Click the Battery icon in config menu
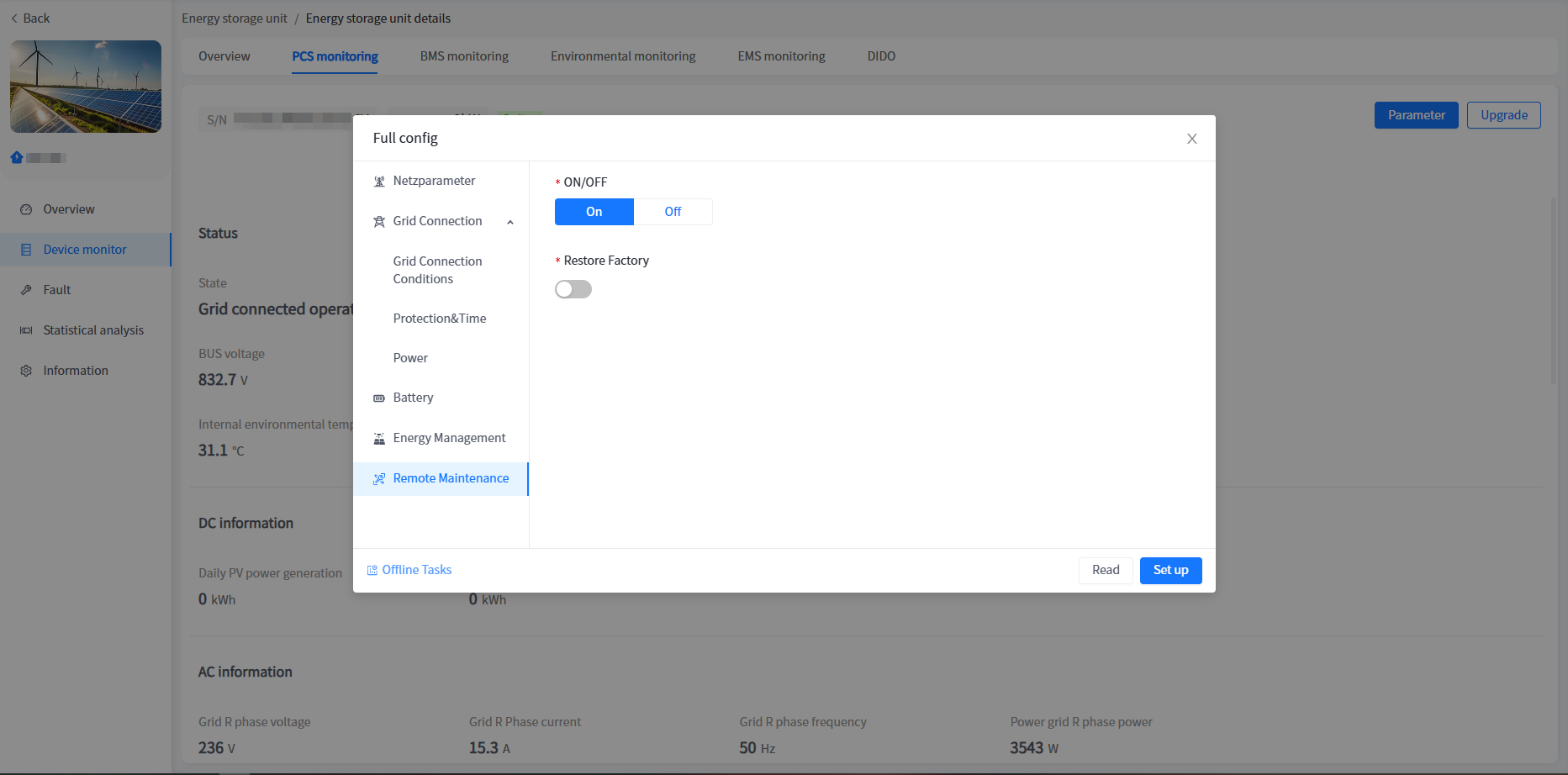 tap(379, 398)
